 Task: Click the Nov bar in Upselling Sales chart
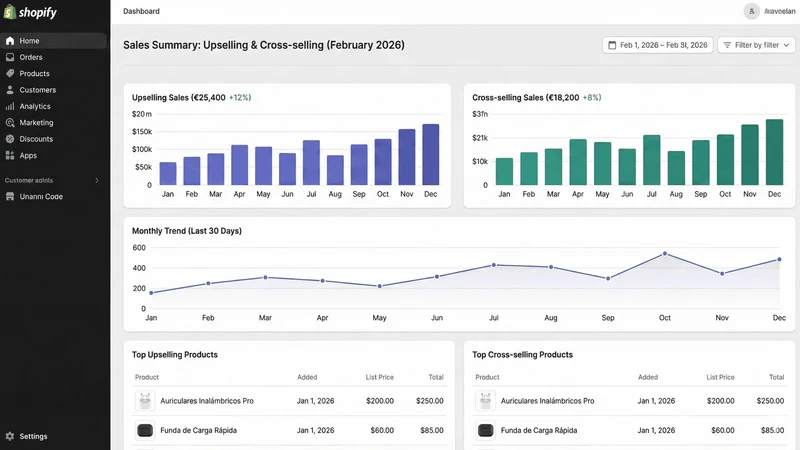click(x=407, y=157)
